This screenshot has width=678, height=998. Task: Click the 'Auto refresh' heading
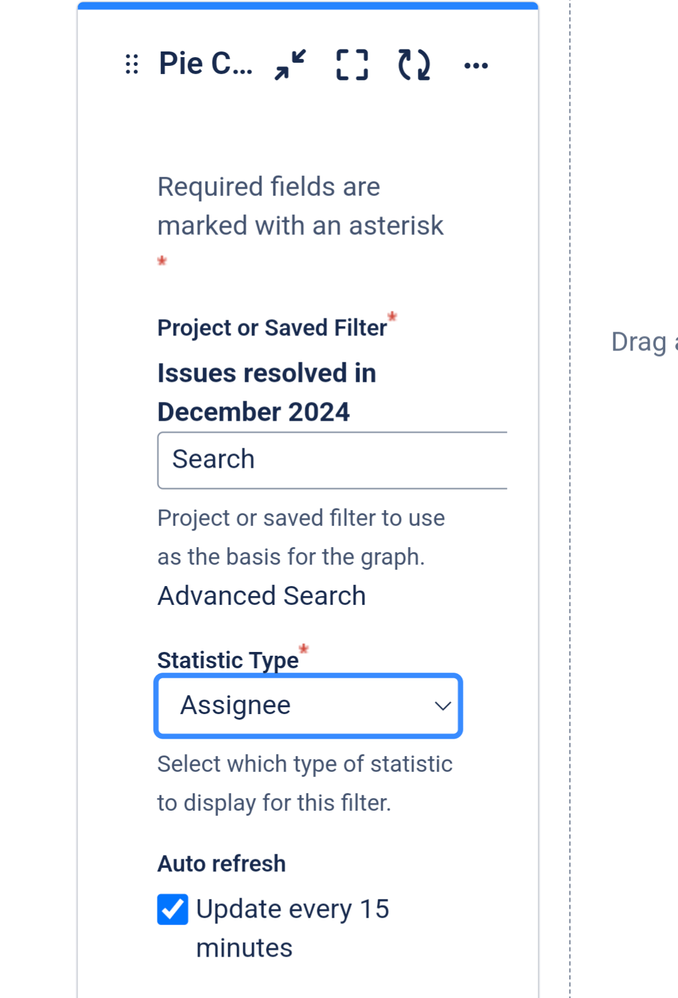[x=221, y=864]
